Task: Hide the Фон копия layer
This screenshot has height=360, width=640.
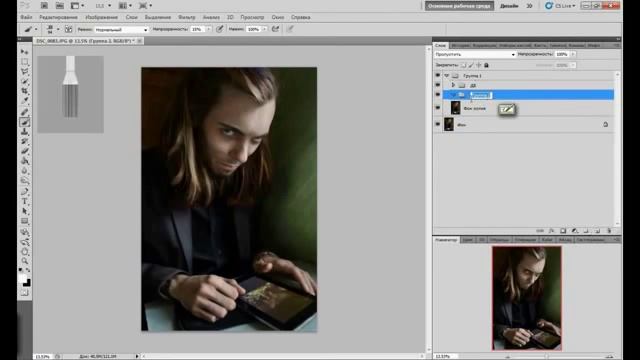Action: [438, 108]
